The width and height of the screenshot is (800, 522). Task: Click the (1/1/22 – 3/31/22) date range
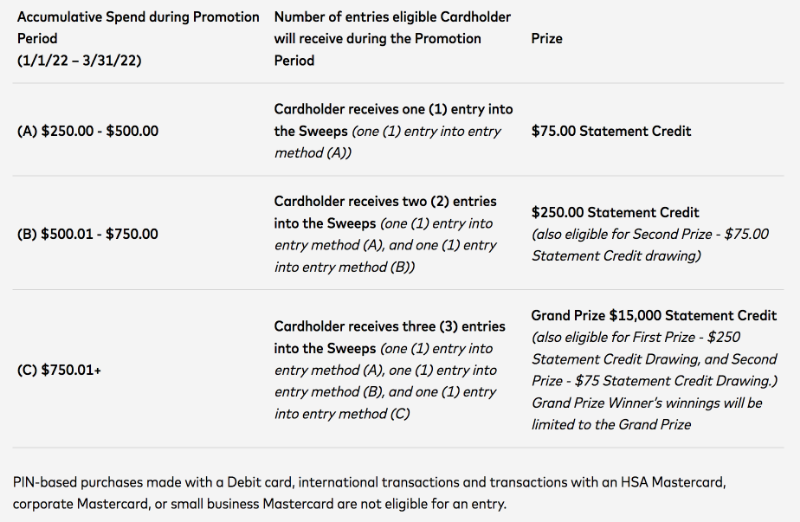click(79, 61)
